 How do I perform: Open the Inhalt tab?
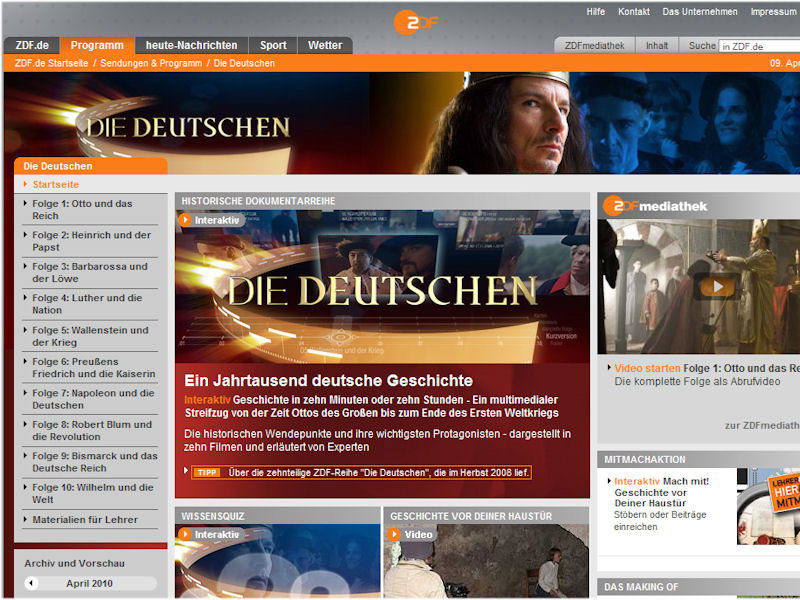tap(657, 45)
